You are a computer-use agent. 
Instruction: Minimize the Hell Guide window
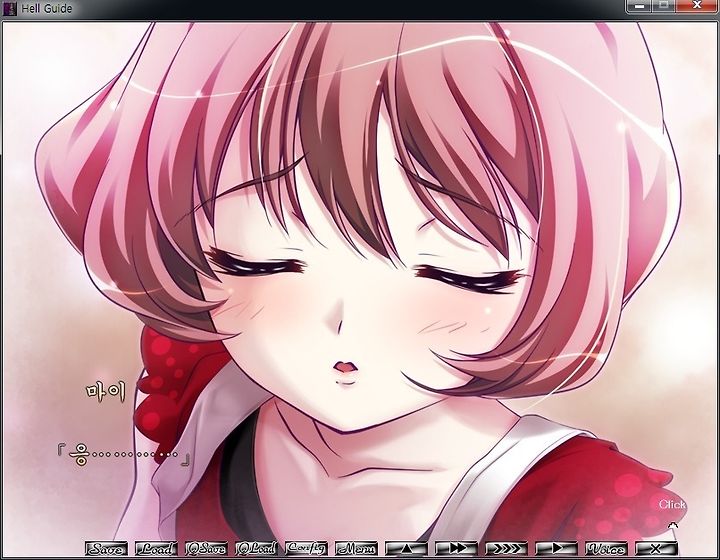(639, 6)
